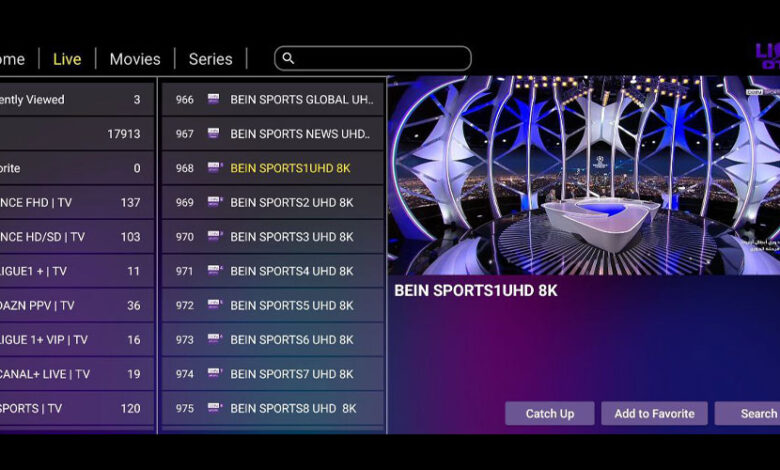The width and height of the screenshot is (780, 470).
Task: Click the channel logo beside BEIN SPORTS GLOBAL
Action: click(x=214, y=99)
